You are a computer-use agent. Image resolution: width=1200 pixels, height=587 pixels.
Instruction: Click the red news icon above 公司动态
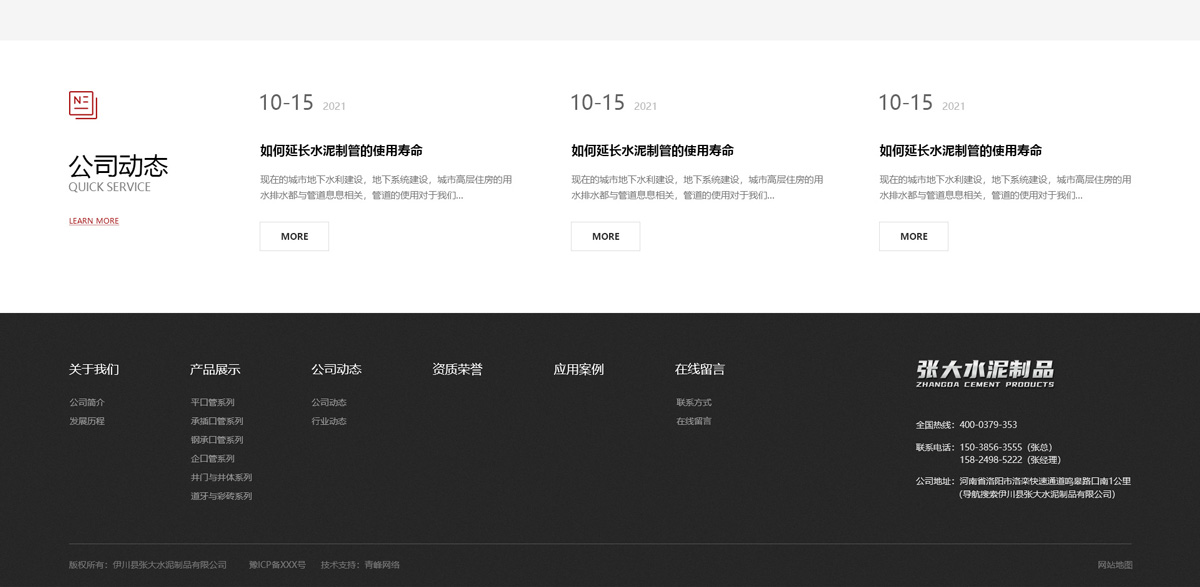click(83, 104)
